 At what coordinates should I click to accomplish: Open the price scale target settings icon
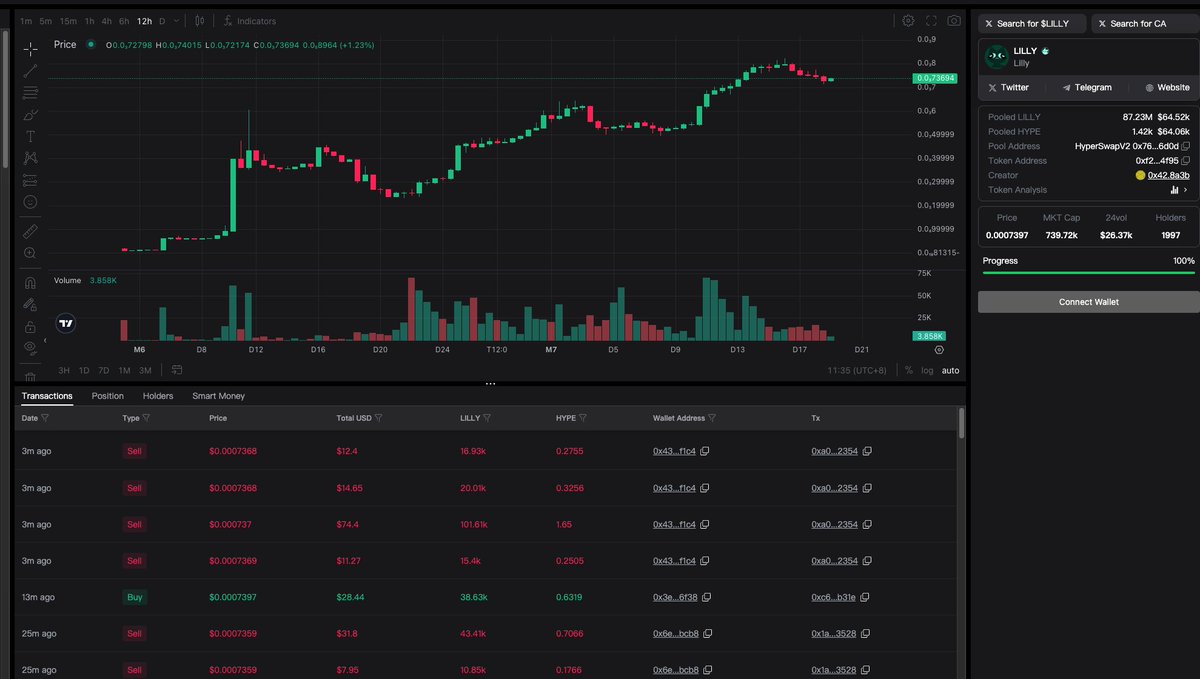(938, 350)
